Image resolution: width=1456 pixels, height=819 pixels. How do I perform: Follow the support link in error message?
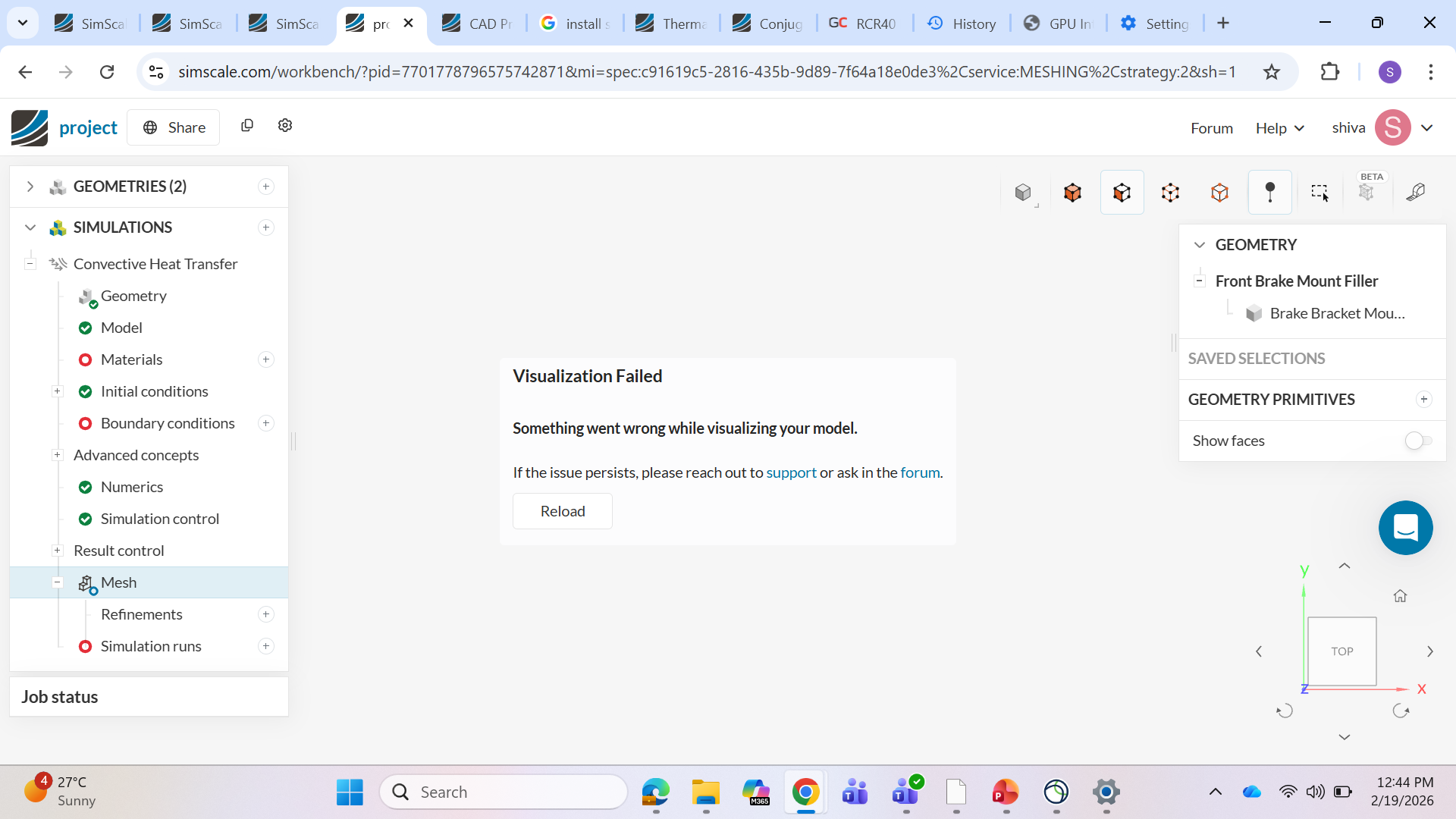coord(791,472)
